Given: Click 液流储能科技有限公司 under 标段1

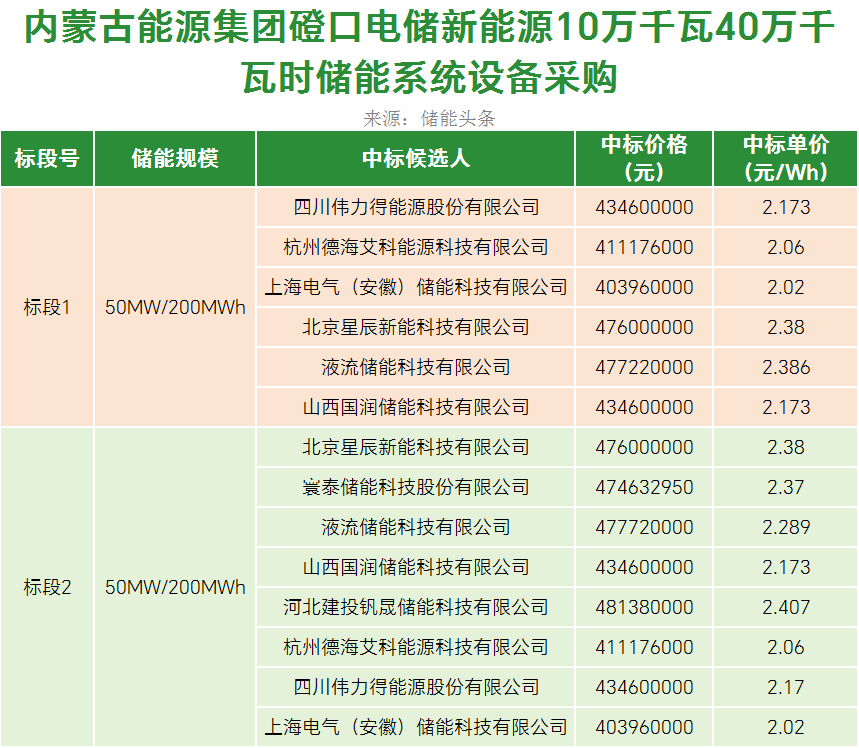Looking at the screenshot, I should 416,367.
